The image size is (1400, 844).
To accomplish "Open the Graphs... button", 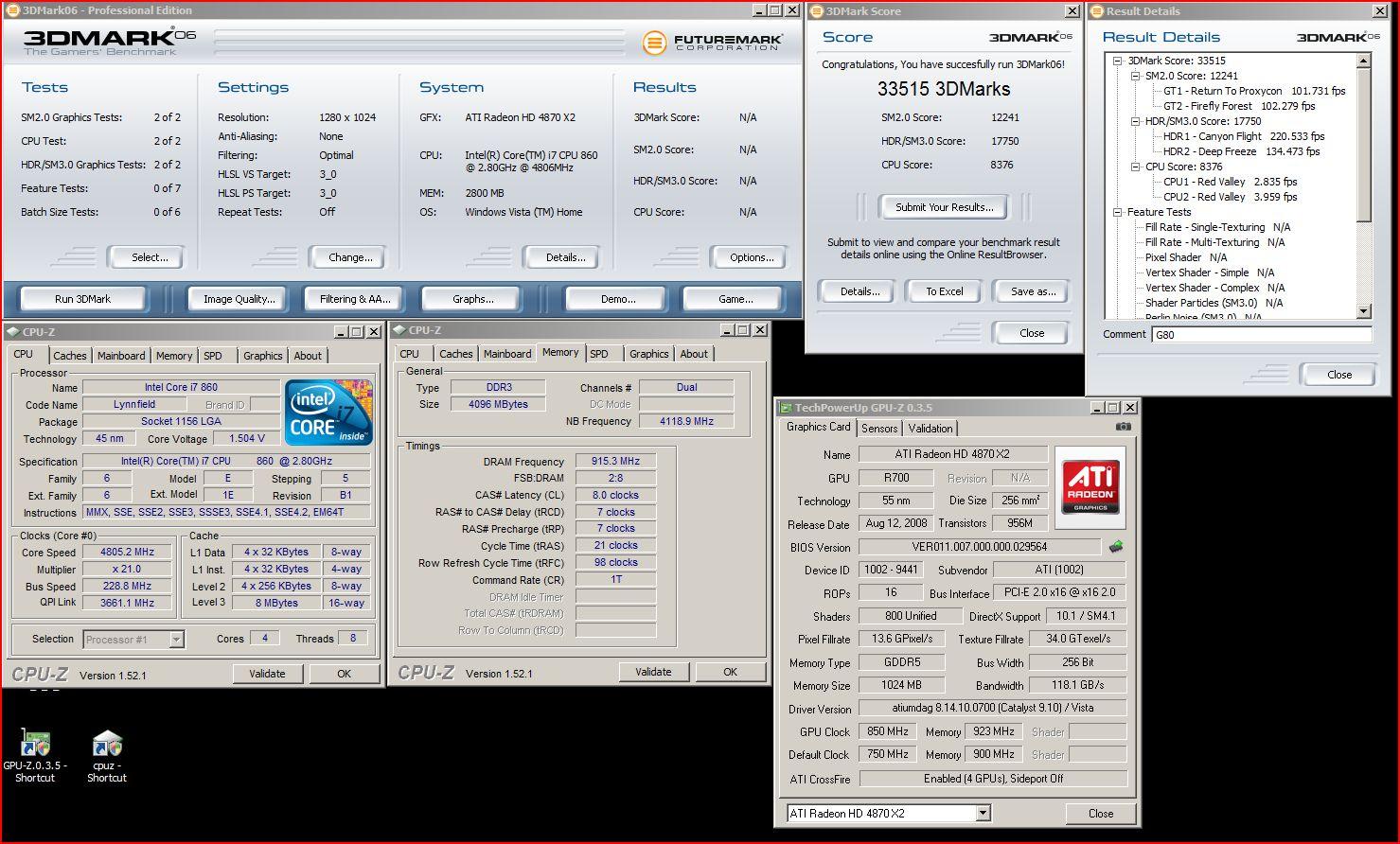I will tap(473, 299).
